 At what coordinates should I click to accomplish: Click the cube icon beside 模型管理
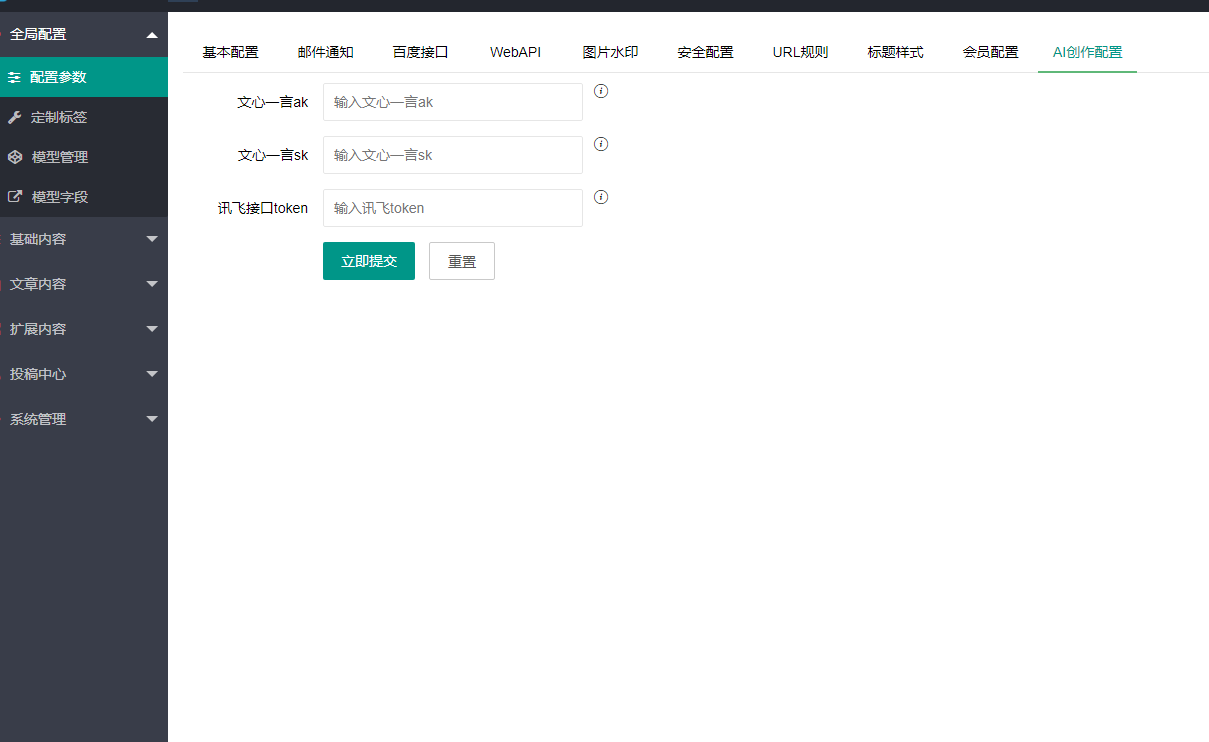pos(15,157)
